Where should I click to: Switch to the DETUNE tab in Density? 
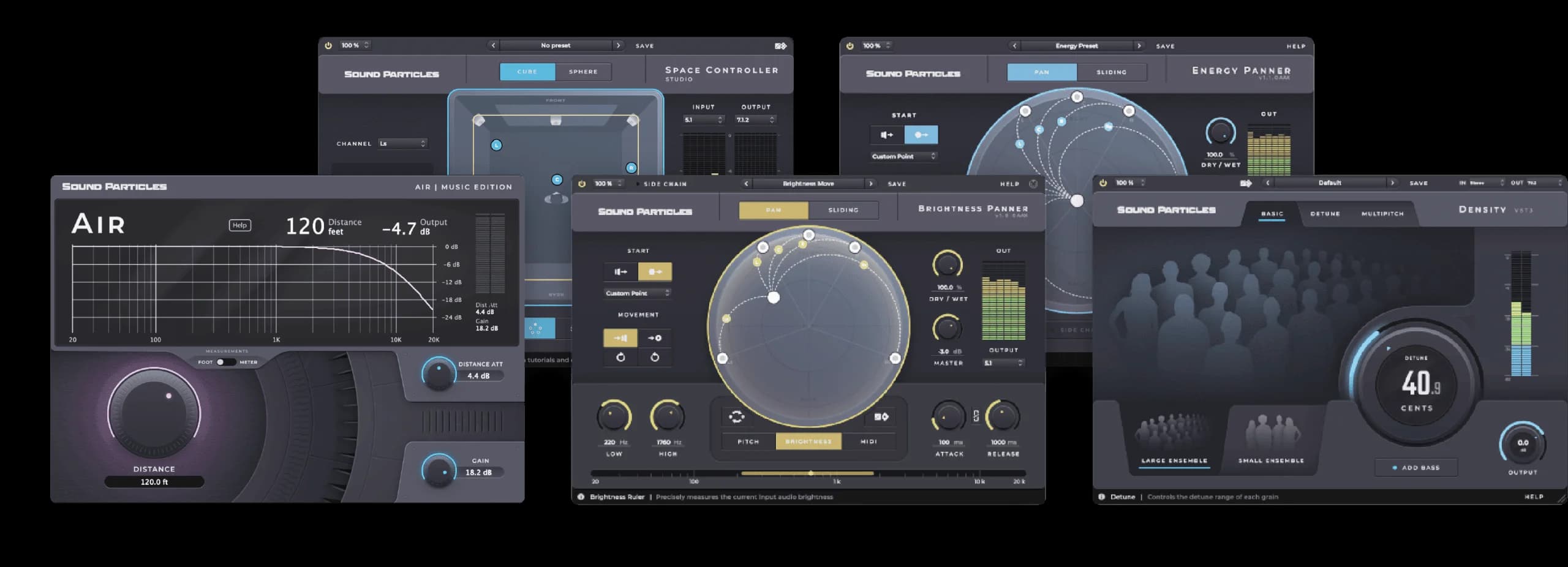1325,213
